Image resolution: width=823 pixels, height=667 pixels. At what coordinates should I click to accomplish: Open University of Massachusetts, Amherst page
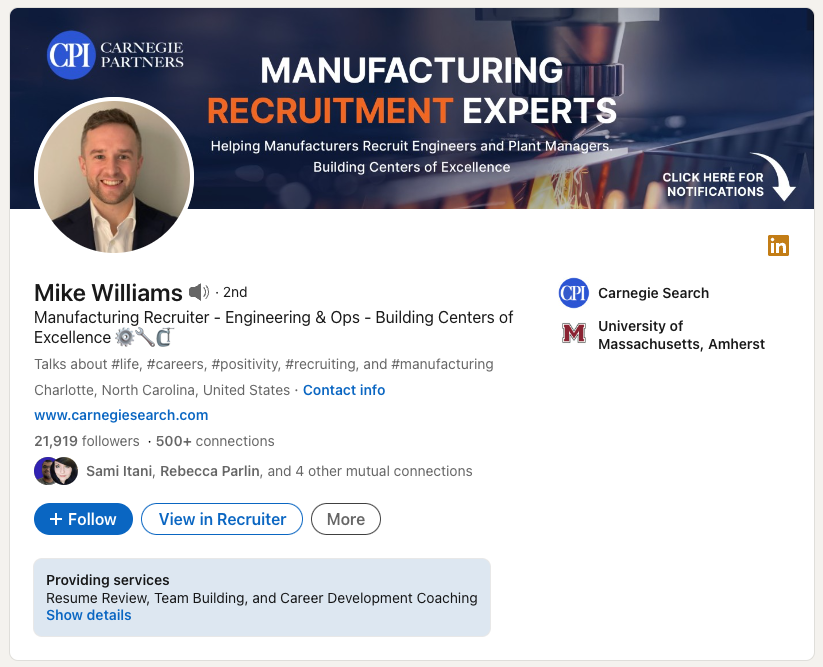[681, 335]
